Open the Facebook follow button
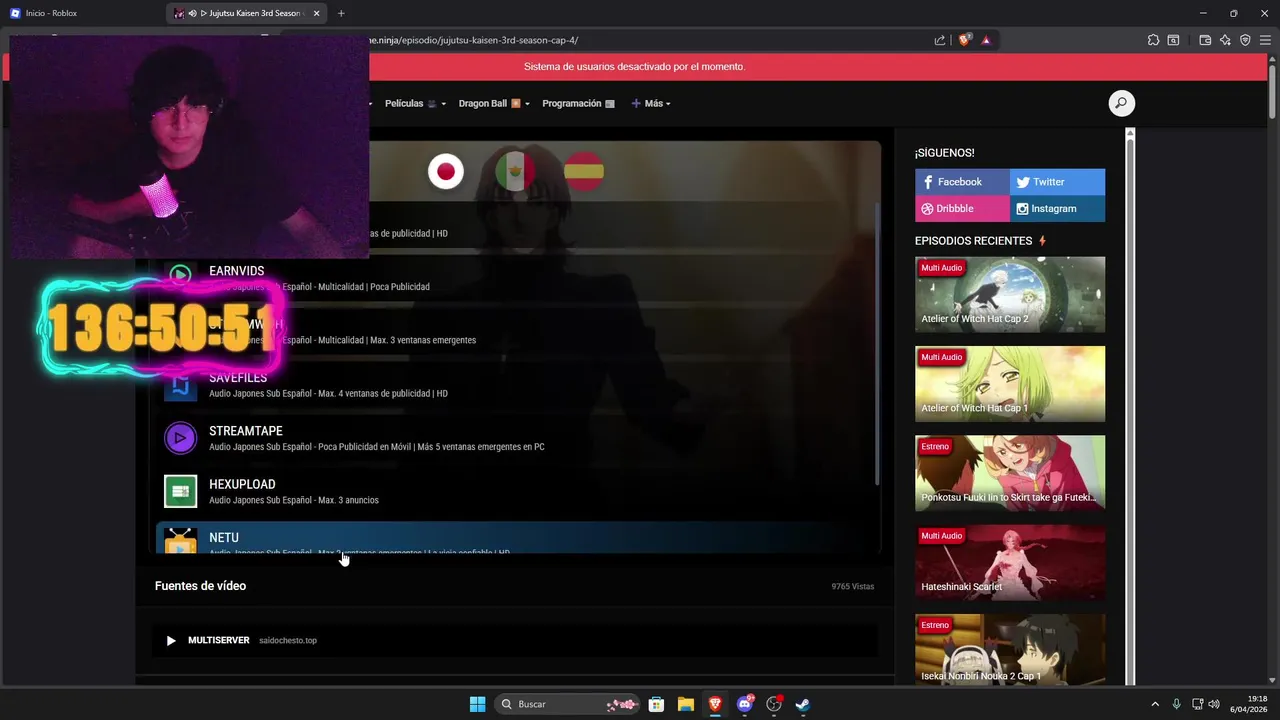This screenshot has height=720, width=1280. [962, 182]
